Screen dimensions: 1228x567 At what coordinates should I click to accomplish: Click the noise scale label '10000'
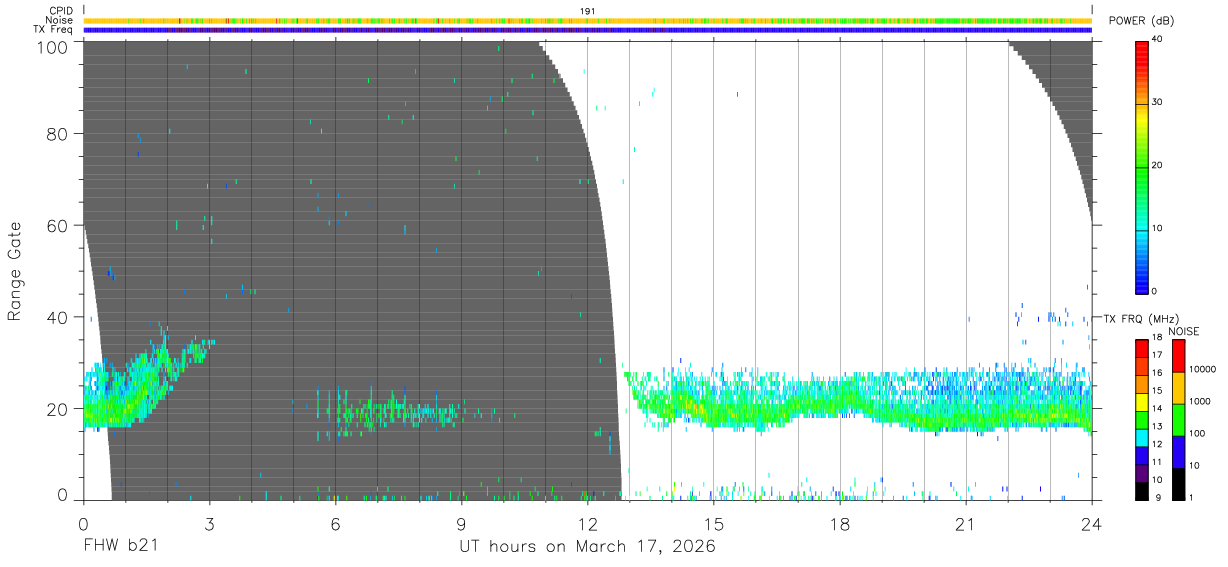coord(1202,370)
